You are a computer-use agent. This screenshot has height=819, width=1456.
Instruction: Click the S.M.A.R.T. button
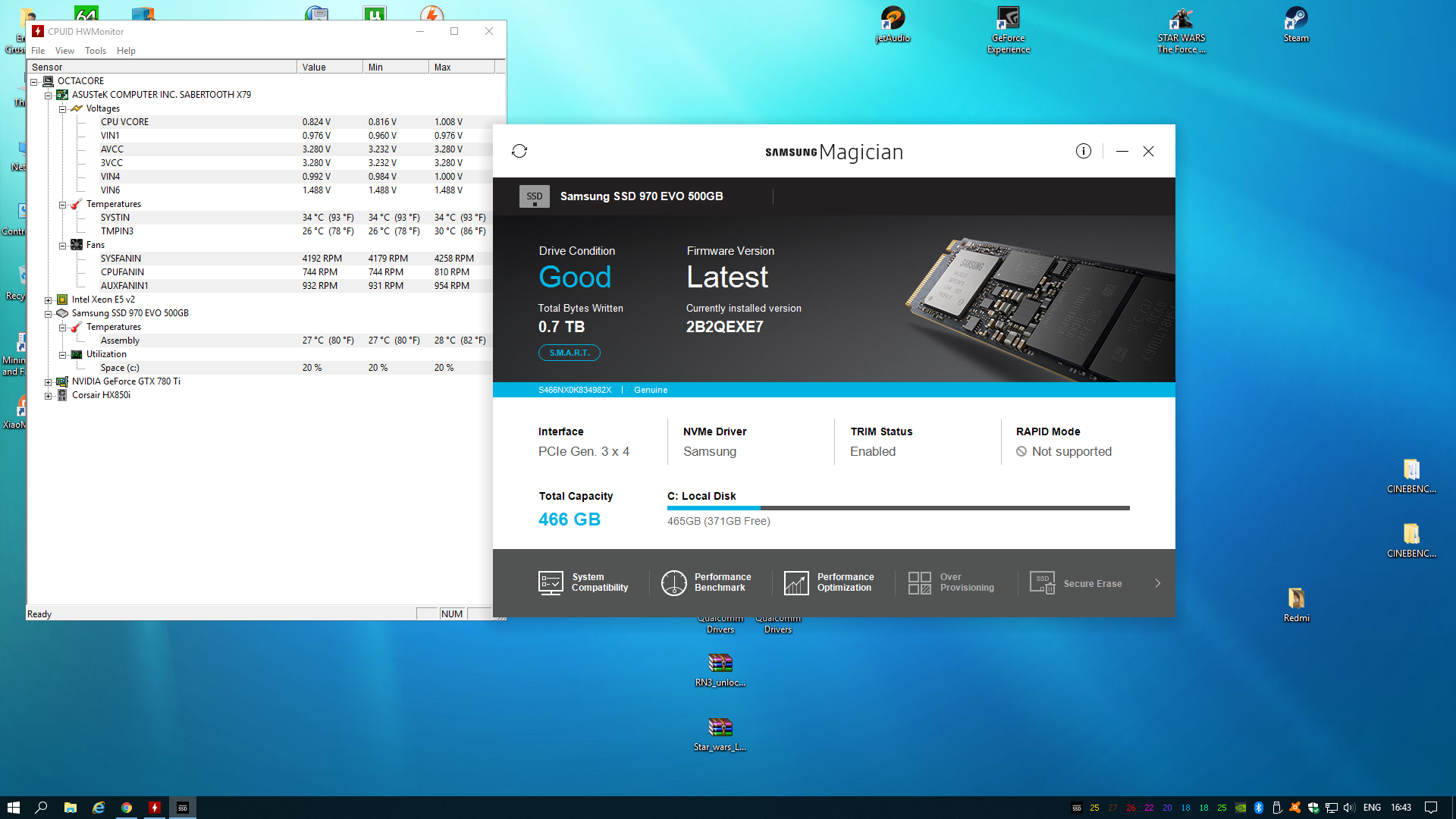[570, 353]
